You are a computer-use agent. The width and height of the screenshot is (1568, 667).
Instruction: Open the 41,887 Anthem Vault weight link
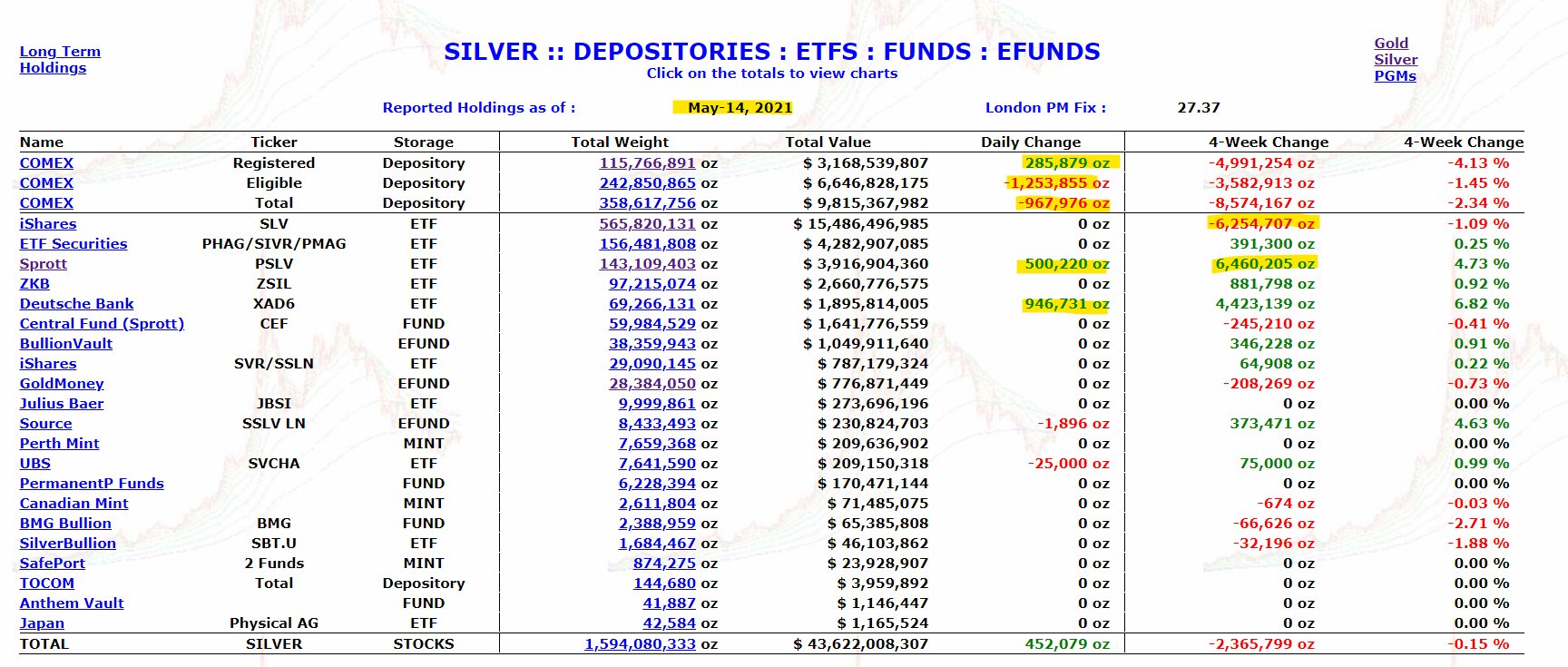(670, 603)
